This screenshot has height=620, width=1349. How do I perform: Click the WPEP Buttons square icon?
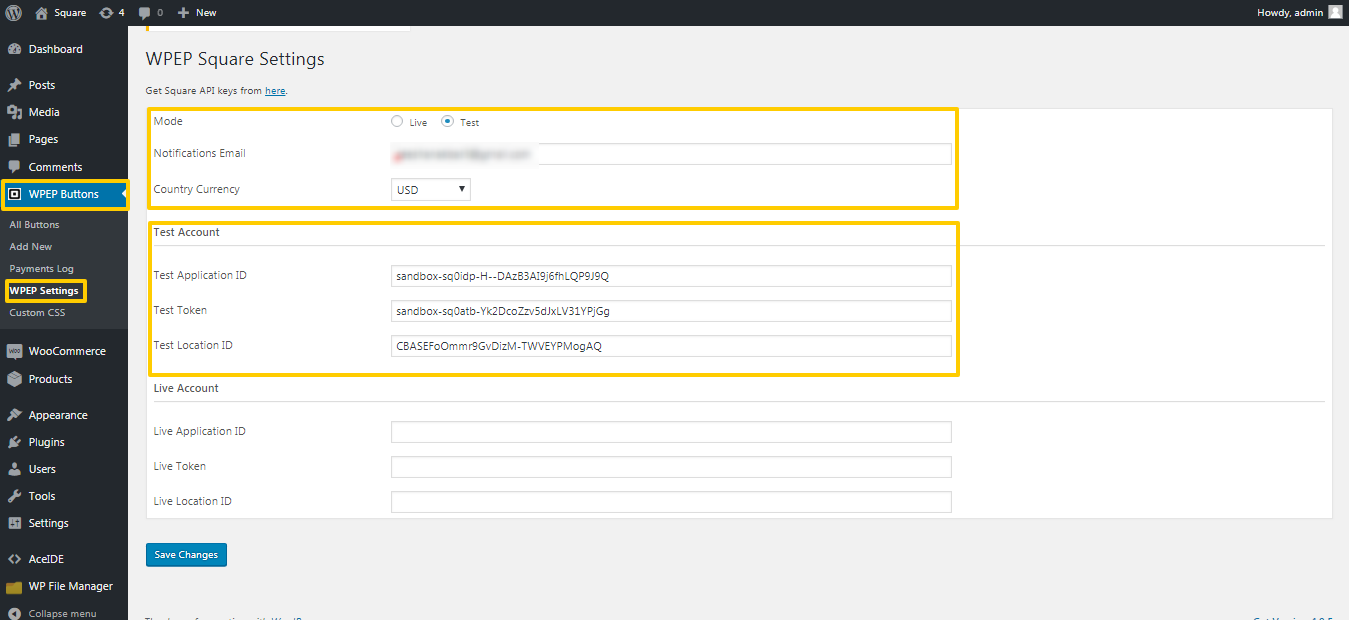[x=15, y=194]
